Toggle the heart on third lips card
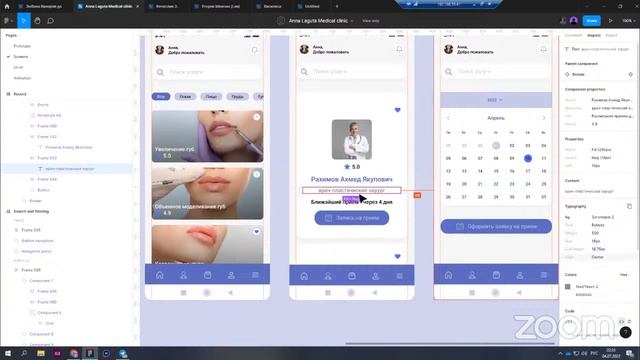Image resolution: width=640 pixels, height=360 pixels. [257, 231]
